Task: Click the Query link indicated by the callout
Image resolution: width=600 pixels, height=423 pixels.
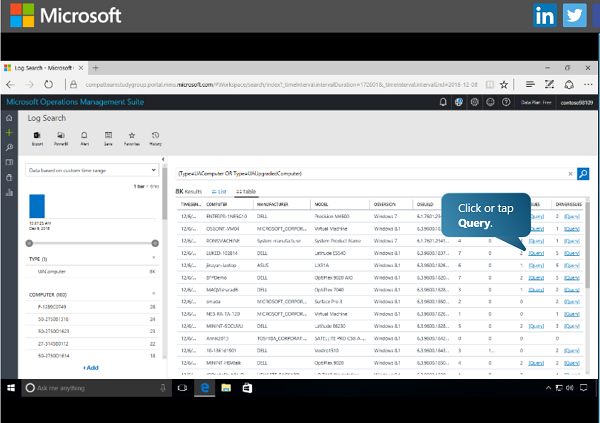Action: coord(536,253)
